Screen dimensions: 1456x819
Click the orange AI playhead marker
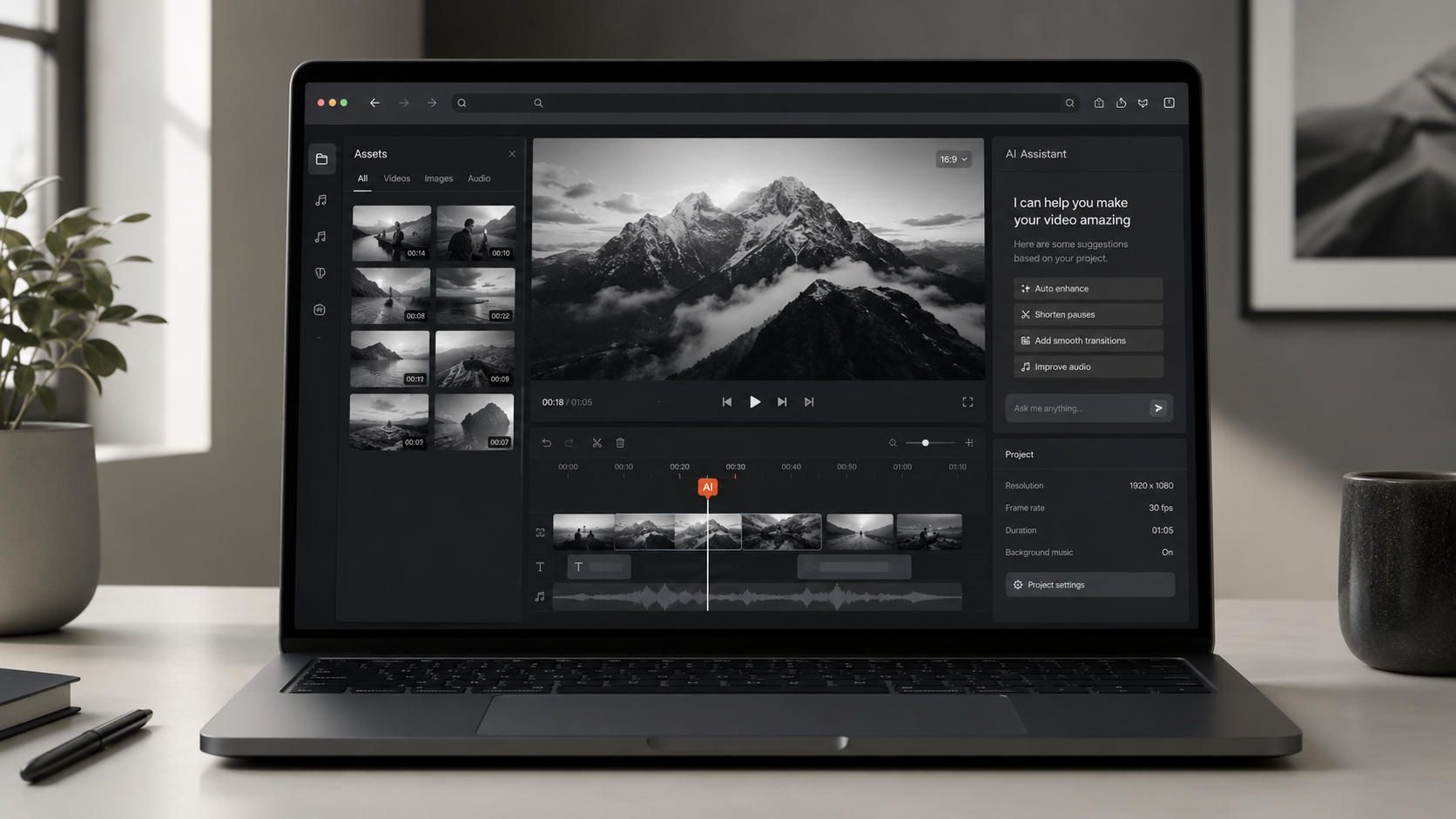pos(707,487)
